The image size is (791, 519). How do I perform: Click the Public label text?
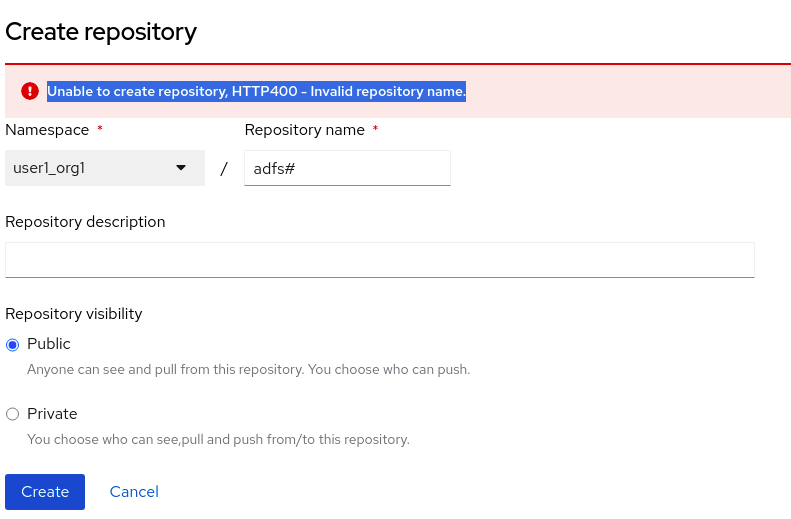49,344
